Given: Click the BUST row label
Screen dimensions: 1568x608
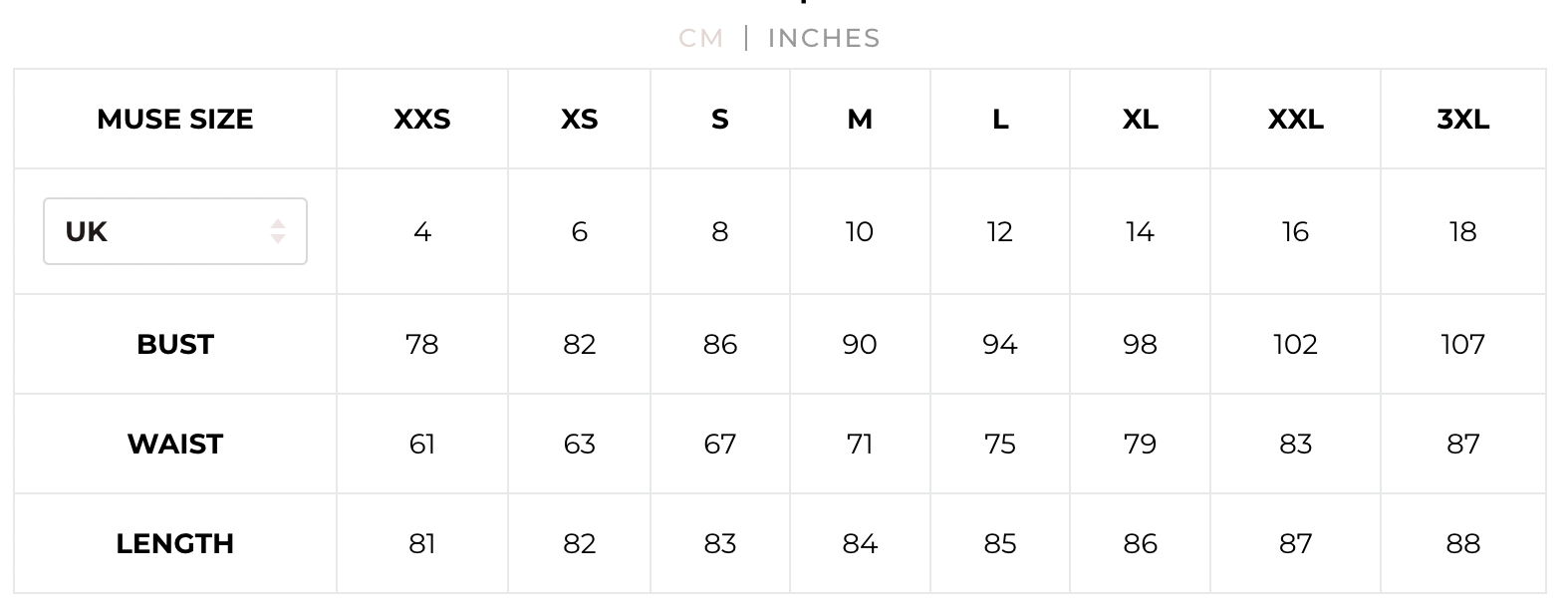Looking at the screenshot, I should (174, 344).
